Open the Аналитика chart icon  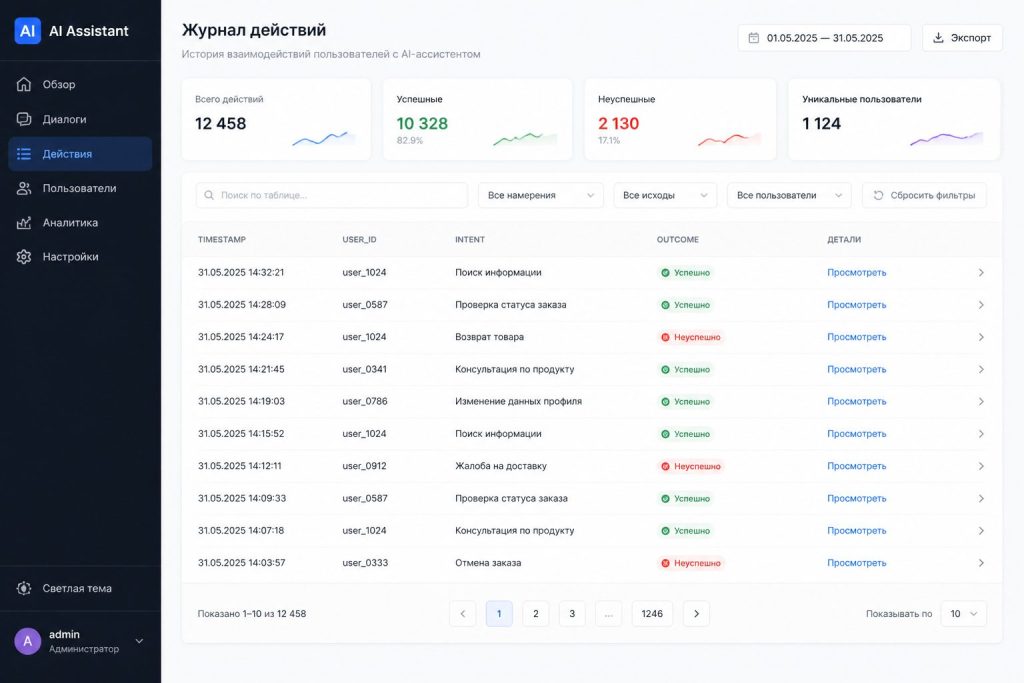coord(24,223)
